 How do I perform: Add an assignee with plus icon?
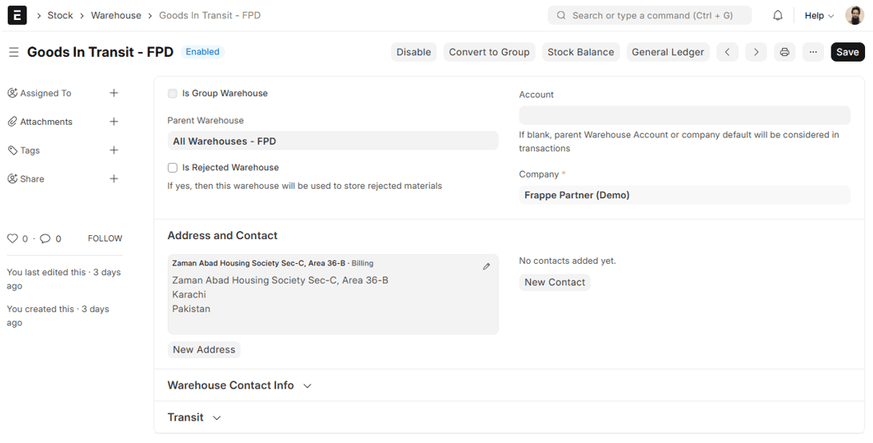(114, 93)
